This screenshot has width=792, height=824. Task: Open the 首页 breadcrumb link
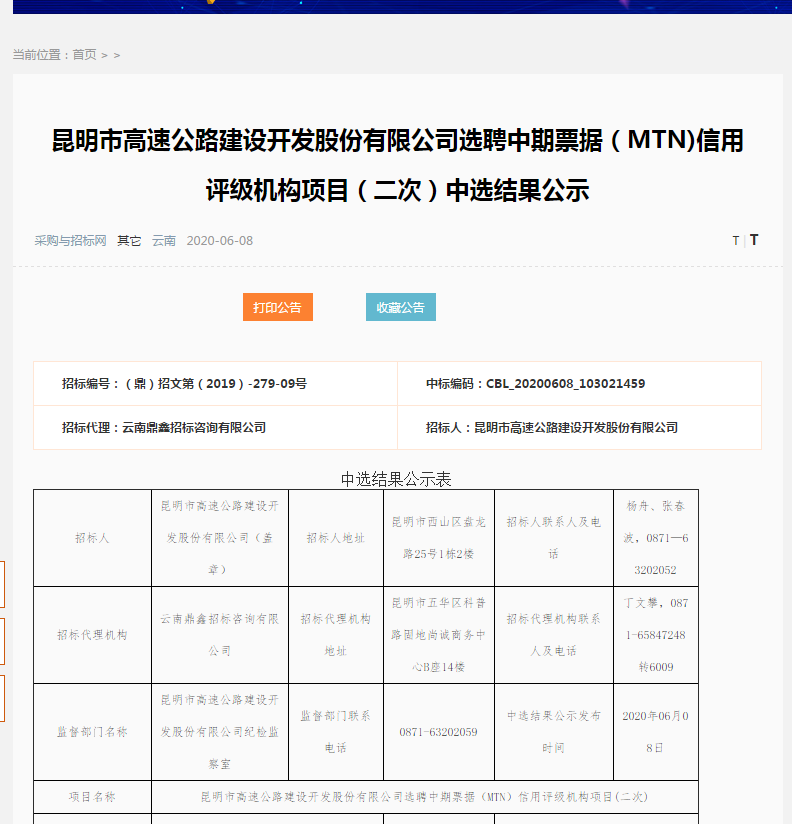pos(84,55)
